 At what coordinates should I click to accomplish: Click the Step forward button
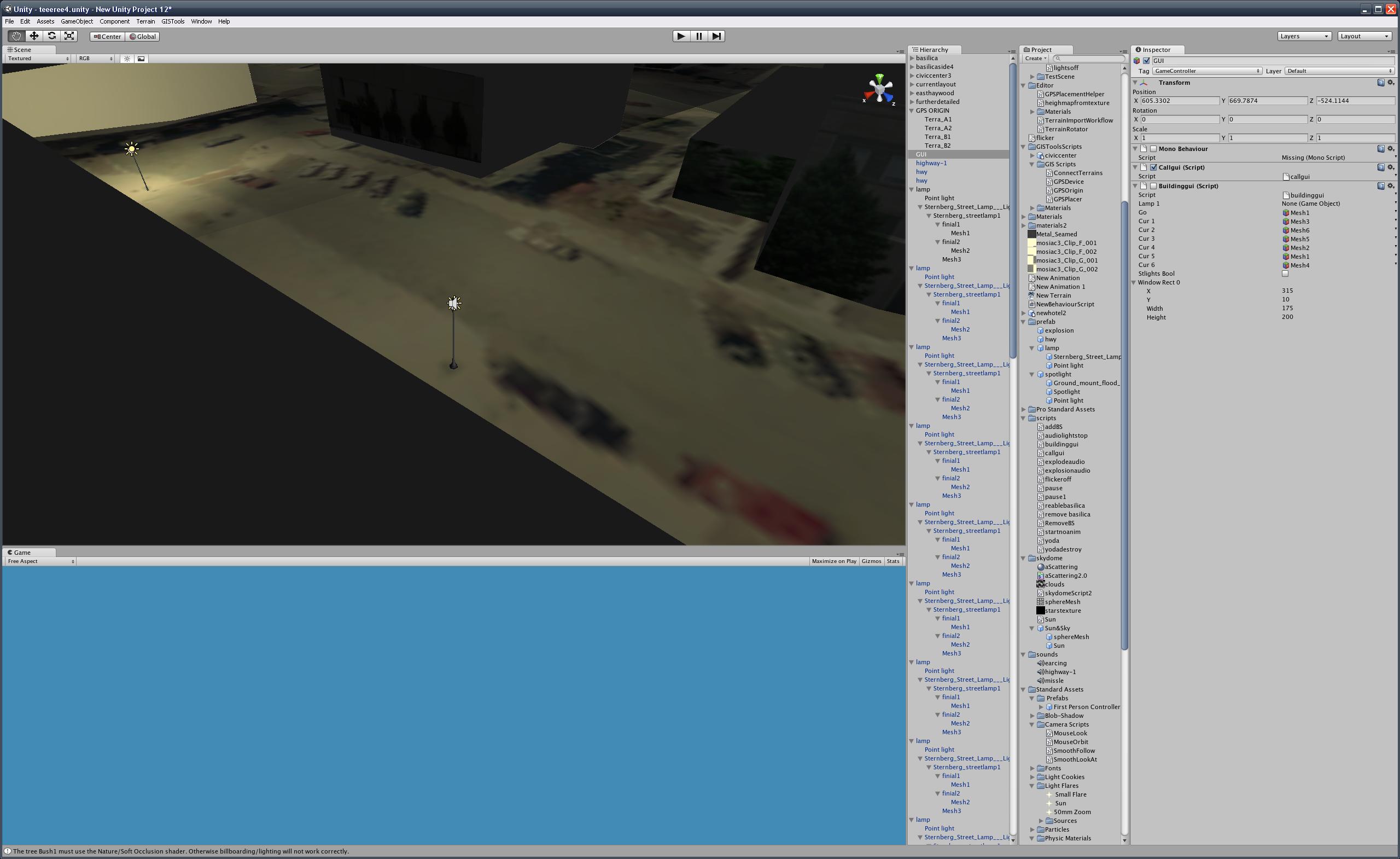716,36
